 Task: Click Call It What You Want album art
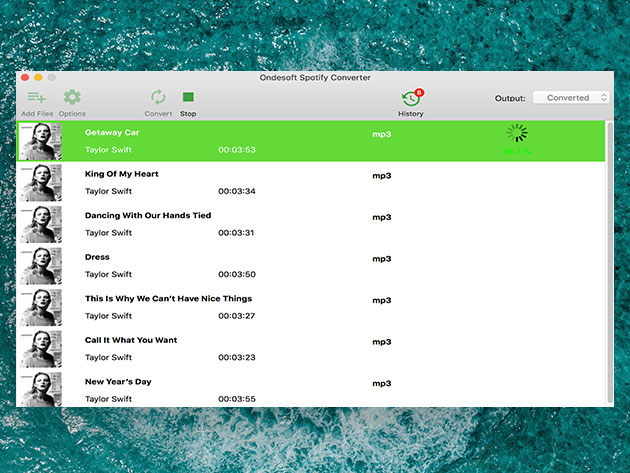pyautogui.click(x=41, y=349)
